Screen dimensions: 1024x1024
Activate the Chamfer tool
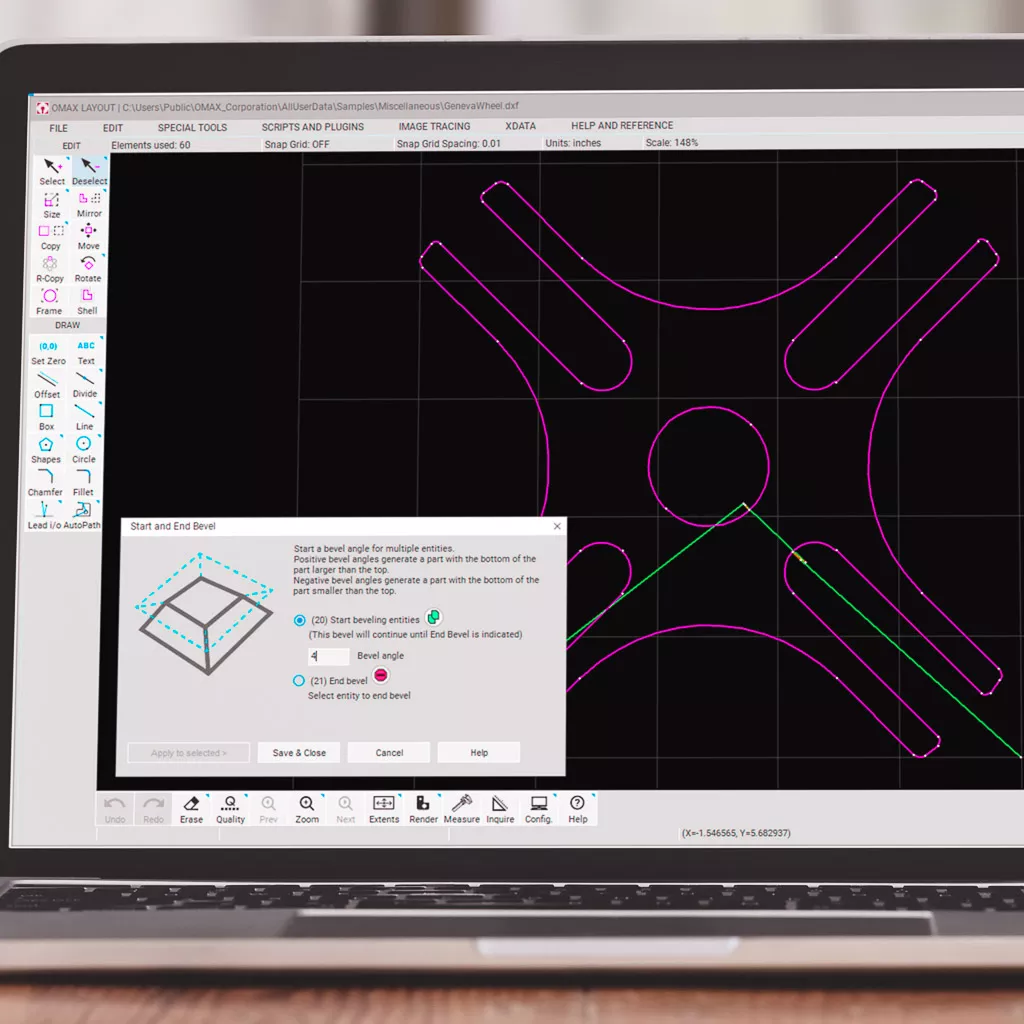(x=46, y=481)
